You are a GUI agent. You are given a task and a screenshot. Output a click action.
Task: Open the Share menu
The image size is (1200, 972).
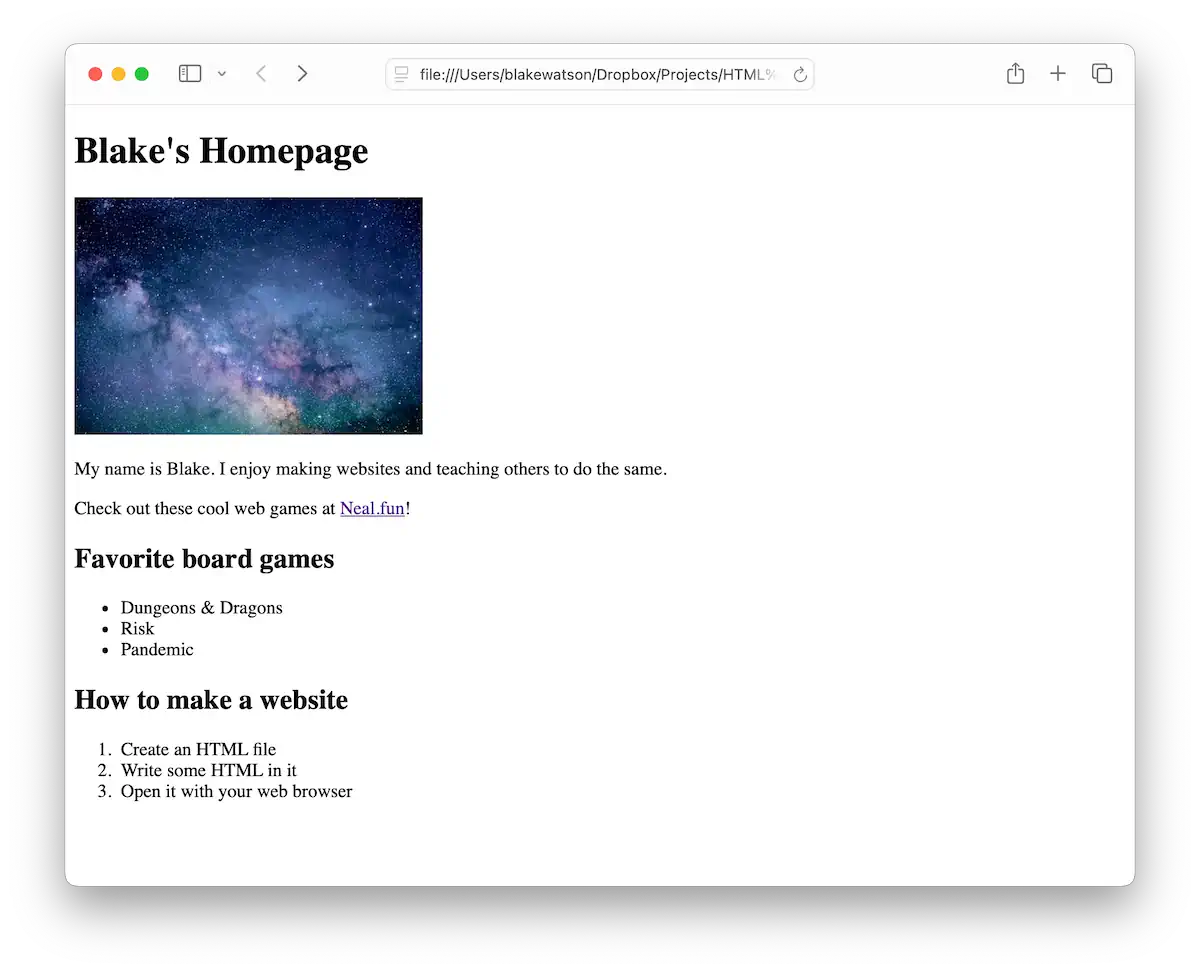click(x=1015, y=73)
